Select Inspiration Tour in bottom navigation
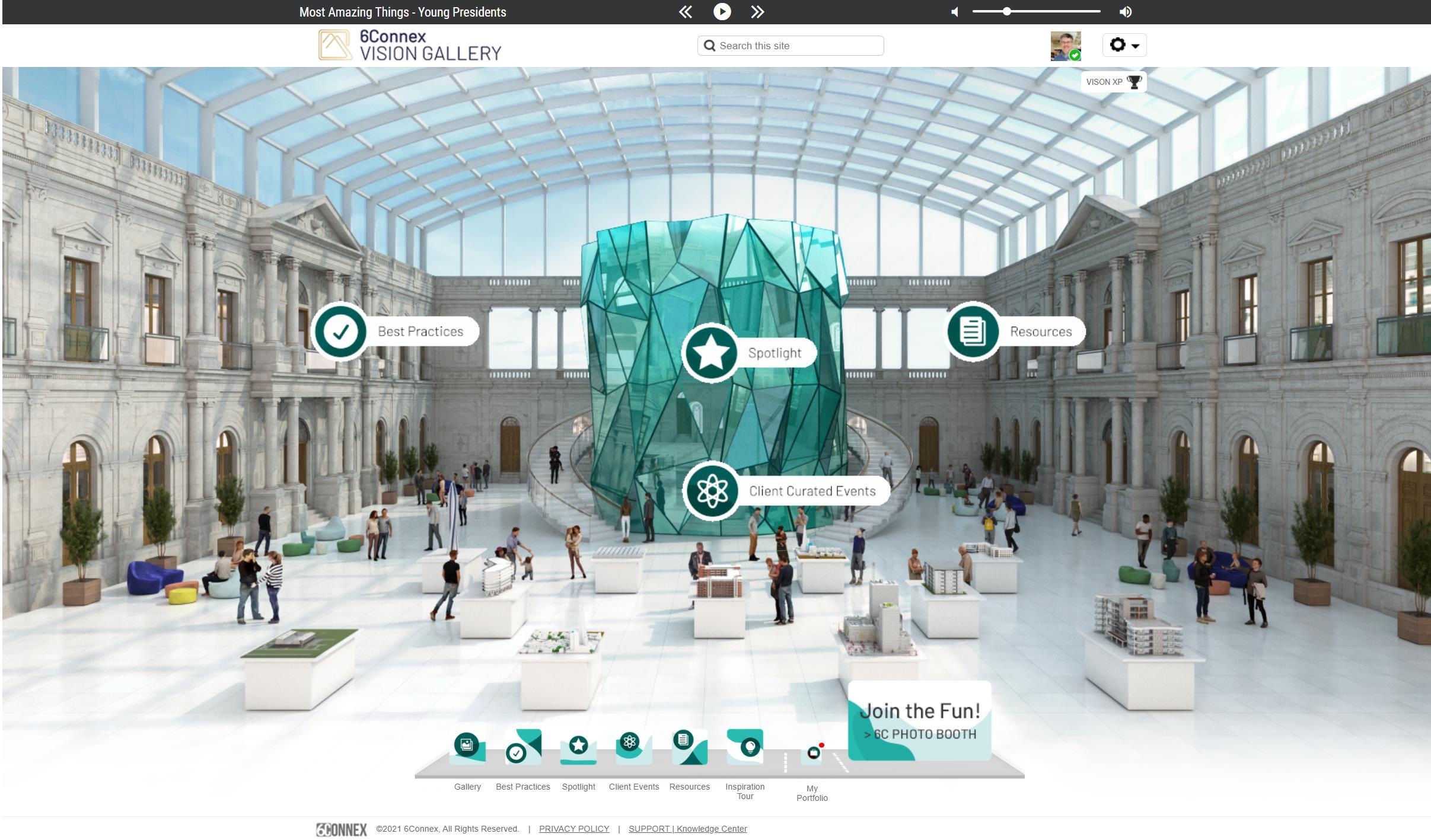Screen dimensions: 1431x840 745,748
